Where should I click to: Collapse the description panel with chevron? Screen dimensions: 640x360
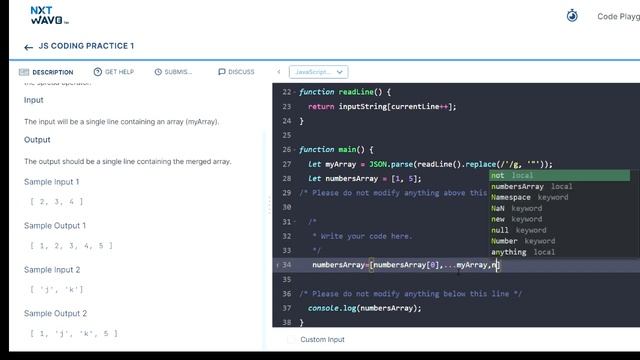pyautogui.click(x=279, y=72)
